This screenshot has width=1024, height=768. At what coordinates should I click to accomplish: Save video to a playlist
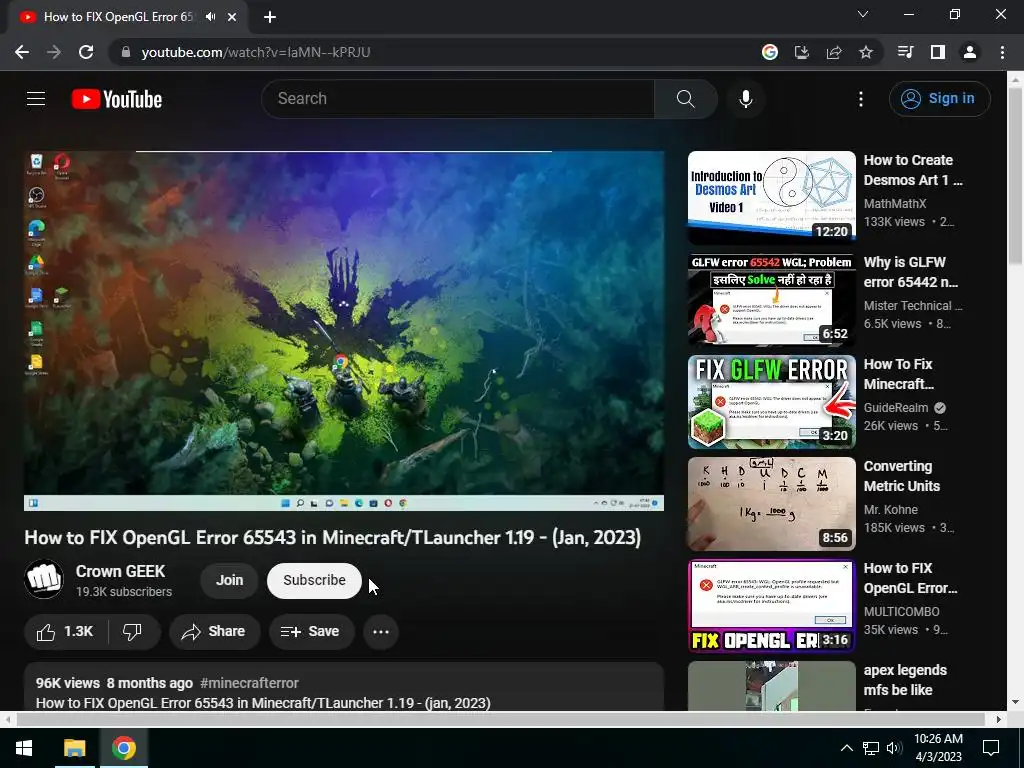[311, 632]
